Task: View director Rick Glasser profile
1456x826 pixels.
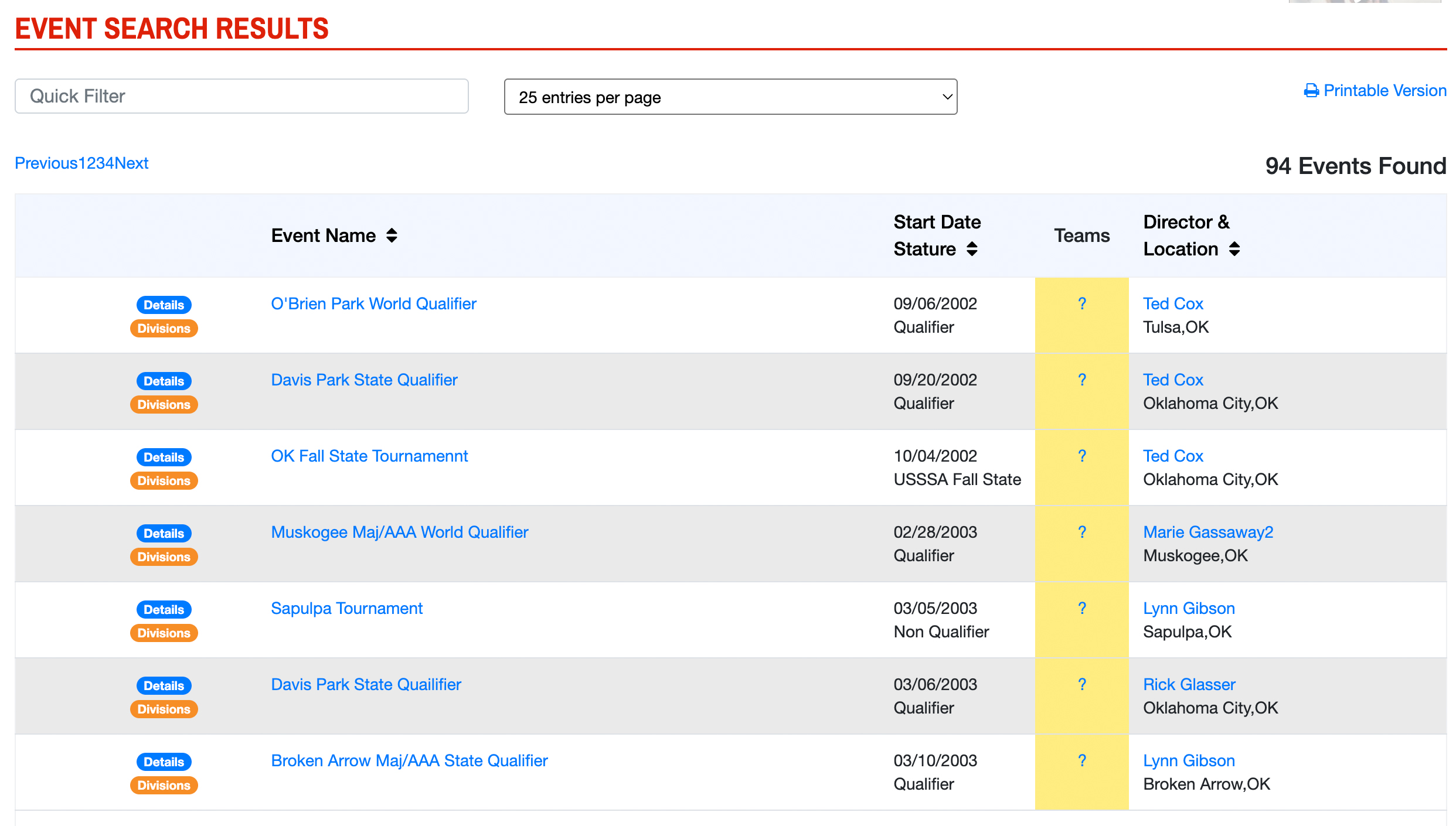Action: coord(1189,684)
